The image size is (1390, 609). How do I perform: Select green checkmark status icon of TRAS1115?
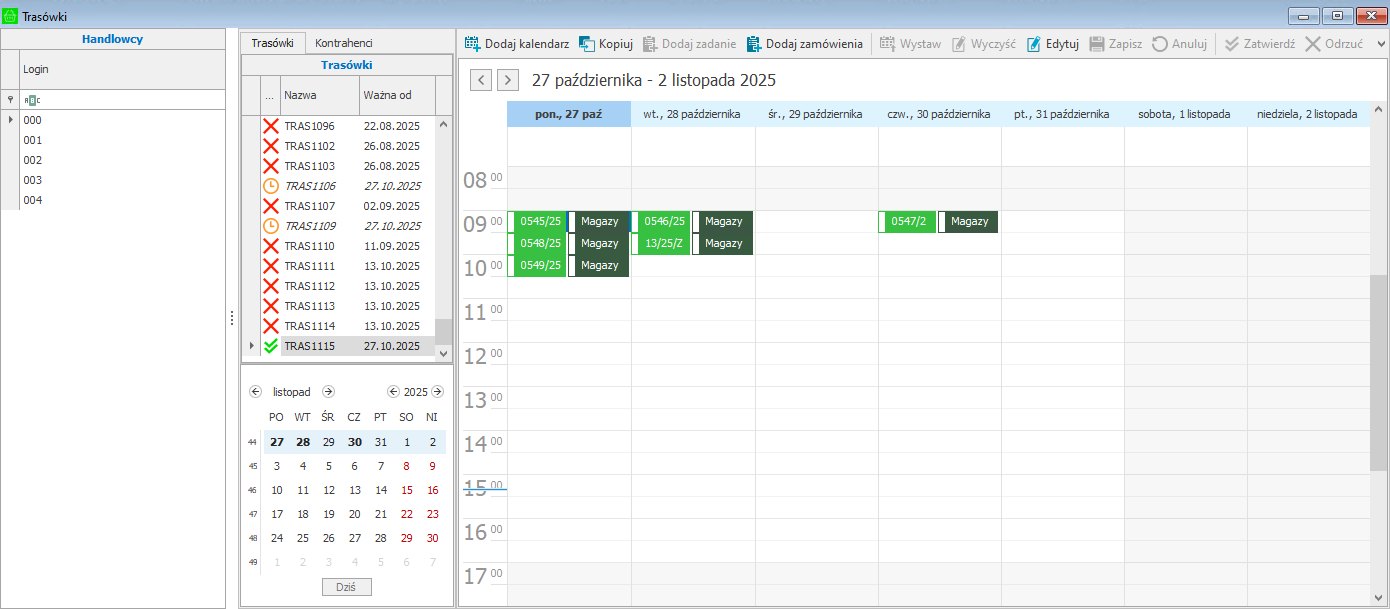click(271, 346)
